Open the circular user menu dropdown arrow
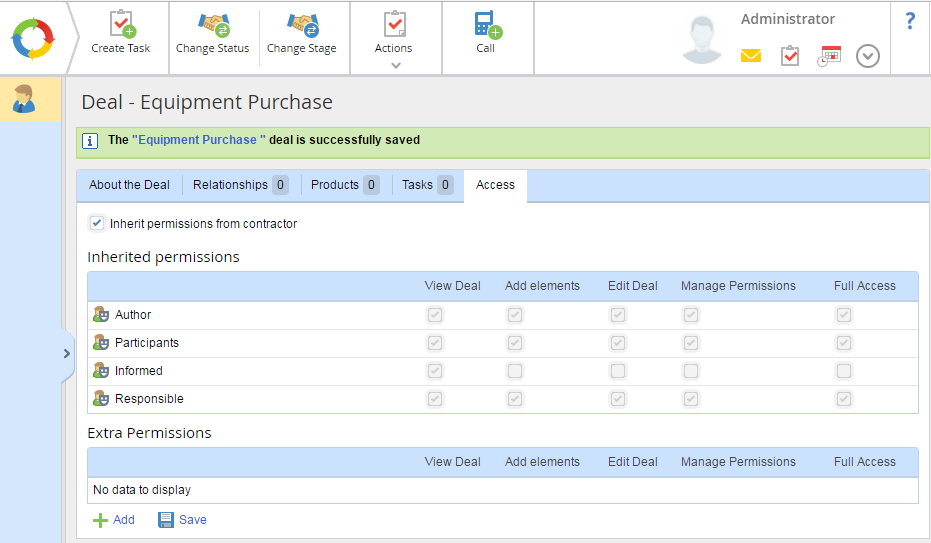Image resolution: width=931 pixels, height=543 pixels. [x=867, y=56]
